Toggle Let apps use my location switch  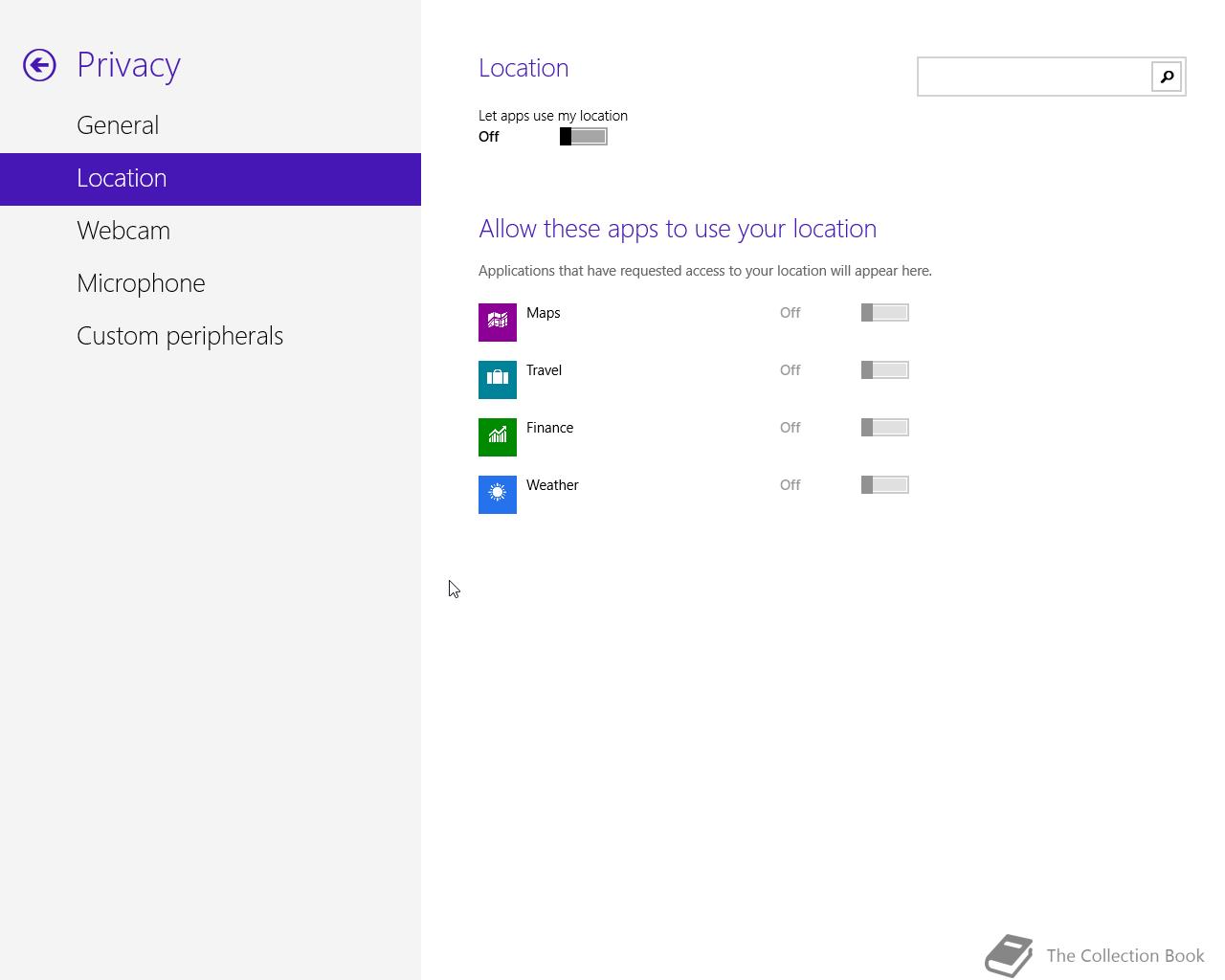[x=584, y=137]
